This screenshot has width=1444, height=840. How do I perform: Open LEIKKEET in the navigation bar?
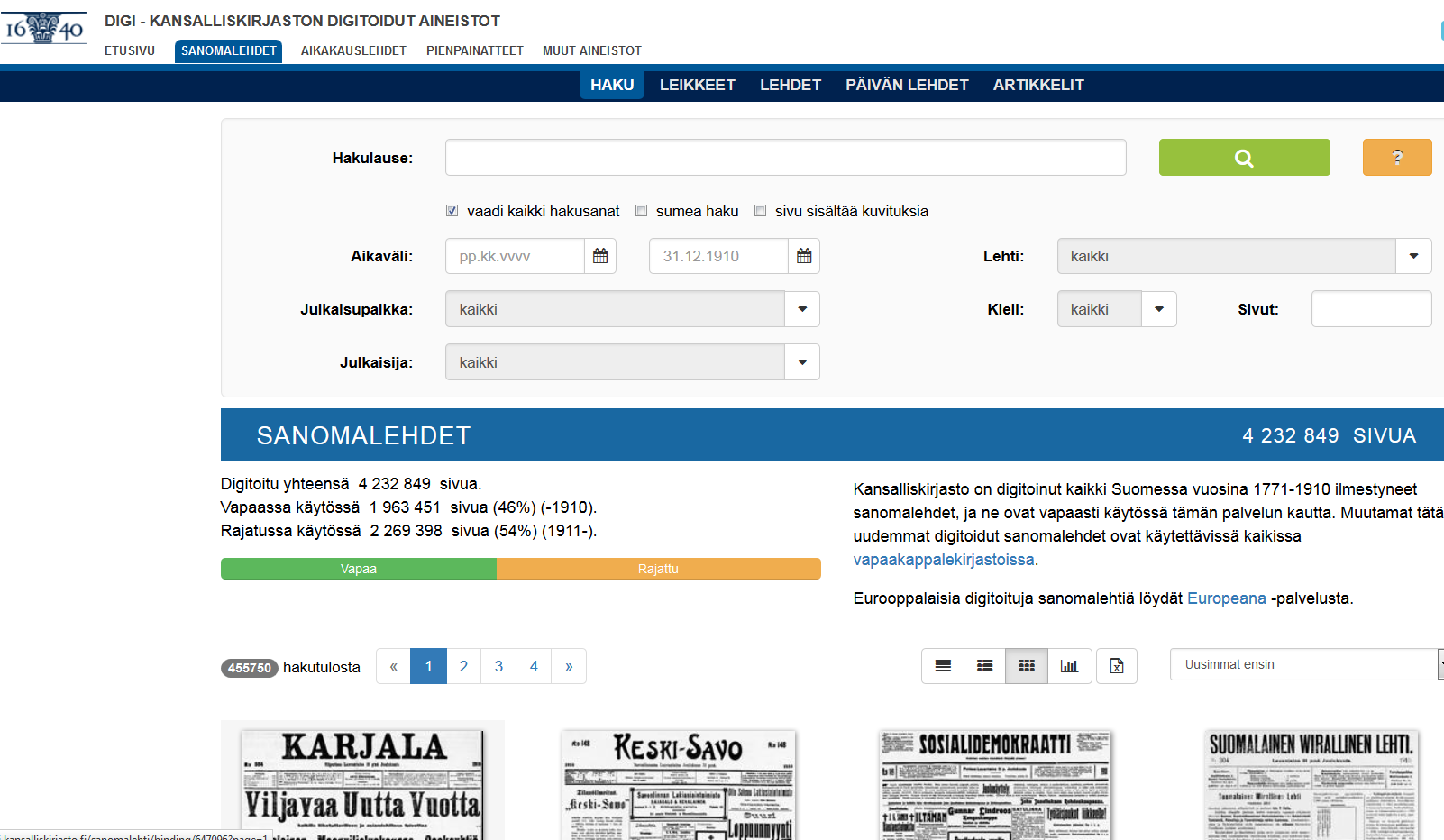(698, 85)
